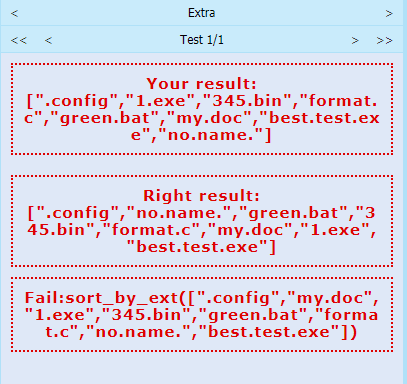Select the Extra category header label
The image size is (407, 384).
click(x=202, y=13)
